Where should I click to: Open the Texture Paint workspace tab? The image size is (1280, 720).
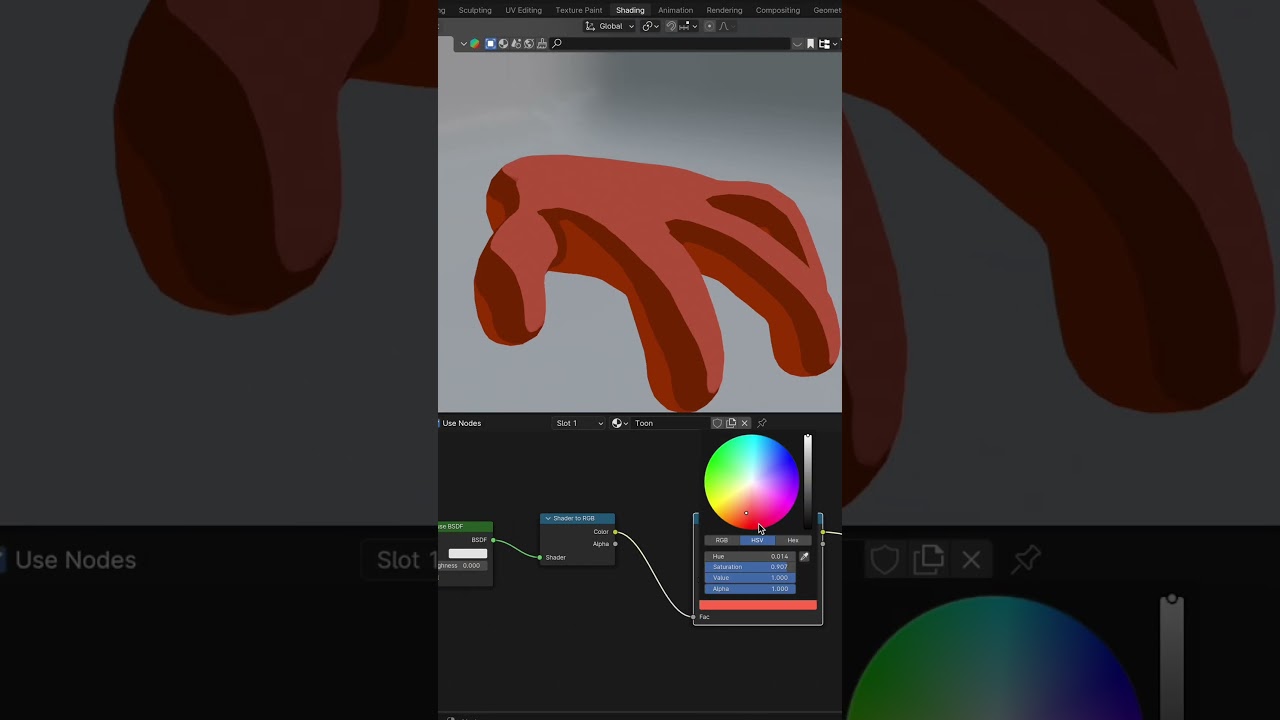(x=579, y=10)
